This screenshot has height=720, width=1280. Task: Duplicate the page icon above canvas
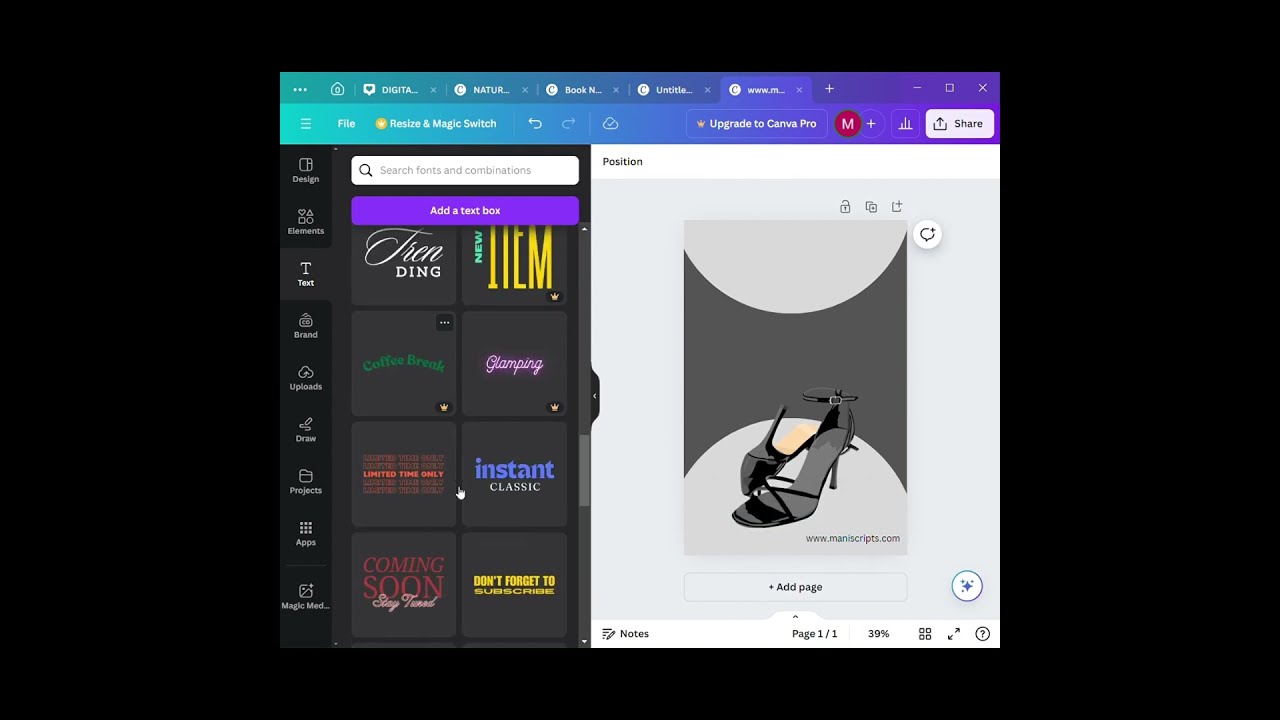pyautogui.click(x=871, y=207)
